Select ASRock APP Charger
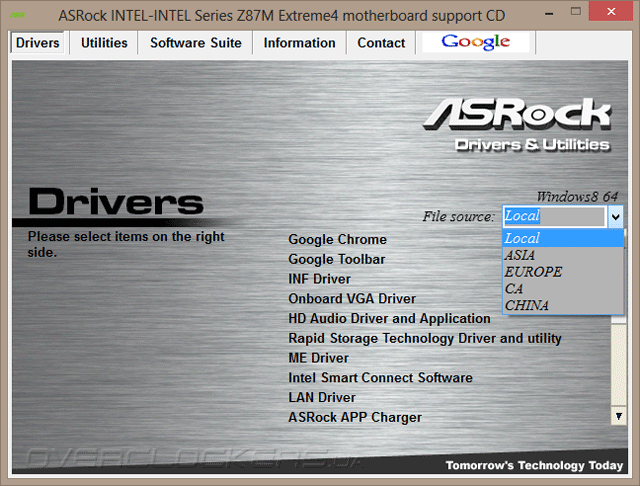640x486 pixels. [355, 417]
